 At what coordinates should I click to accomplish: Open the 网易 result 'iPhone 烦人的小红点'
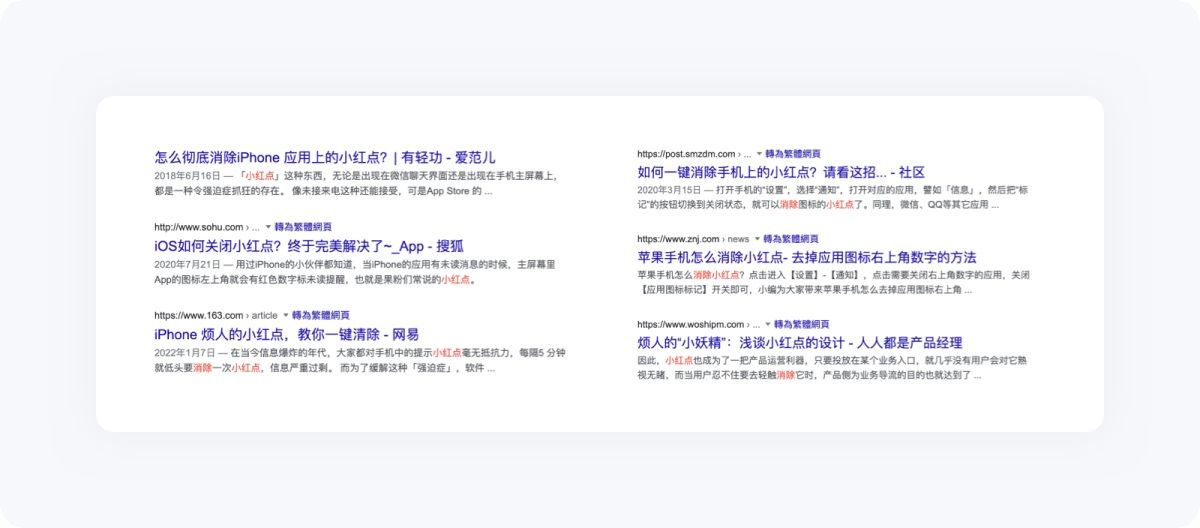pos(287,334)
